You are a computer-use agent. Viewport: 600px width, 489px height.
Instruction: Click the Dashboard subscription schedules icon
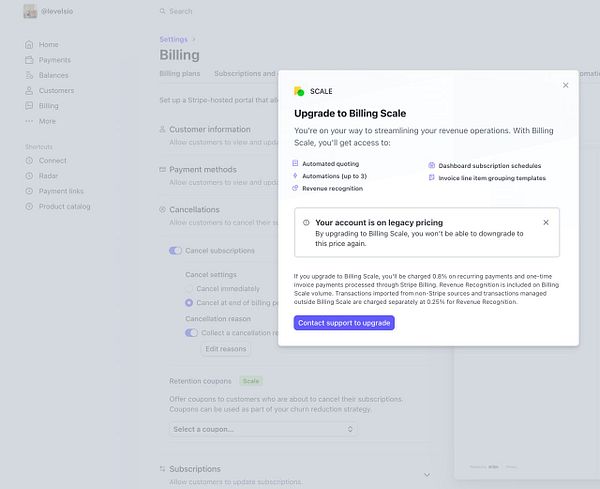tap(432, 165)
